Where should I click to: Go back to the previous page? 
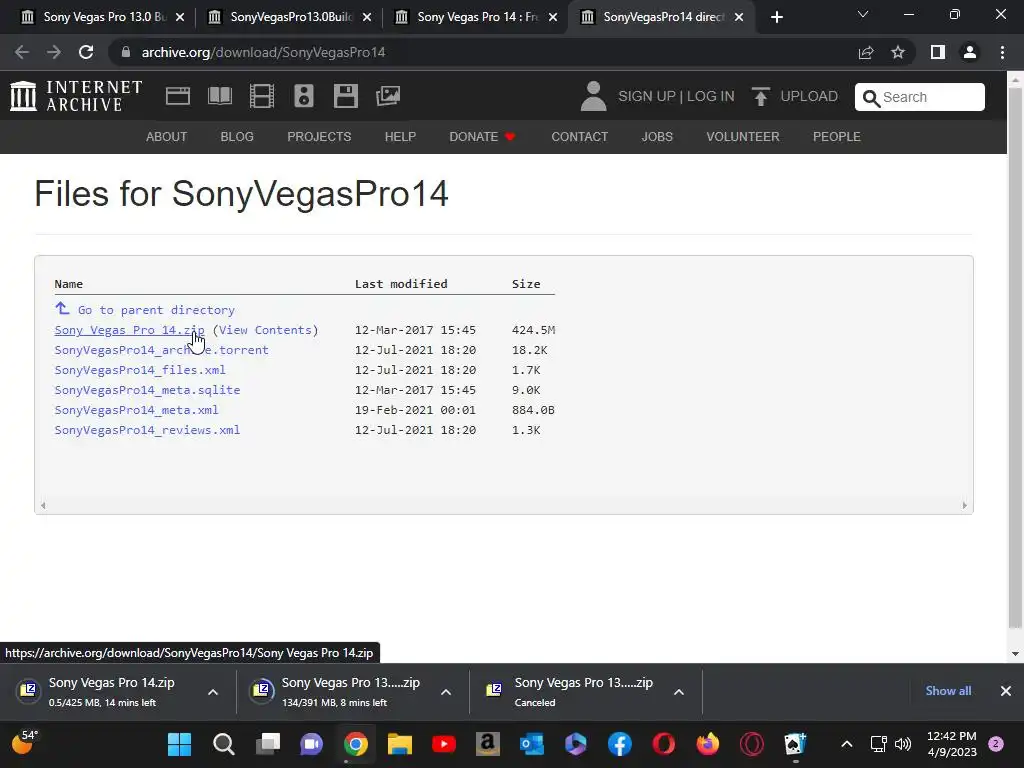point(22,52)
